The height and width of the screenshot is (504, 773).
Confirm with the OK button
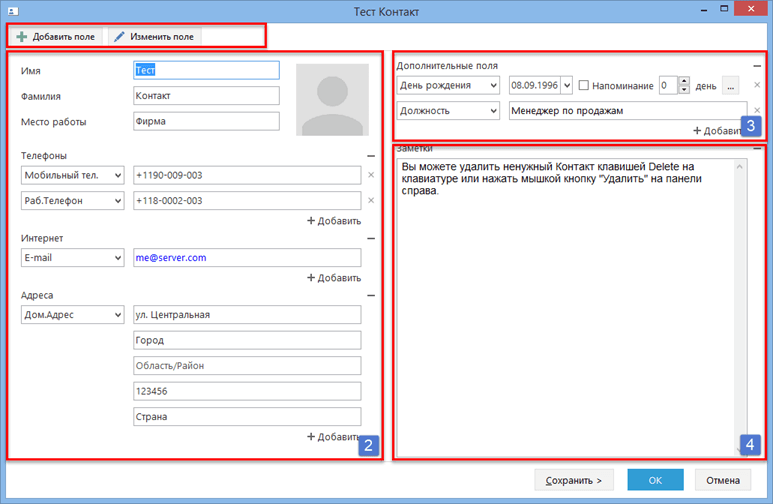[655, 480]
